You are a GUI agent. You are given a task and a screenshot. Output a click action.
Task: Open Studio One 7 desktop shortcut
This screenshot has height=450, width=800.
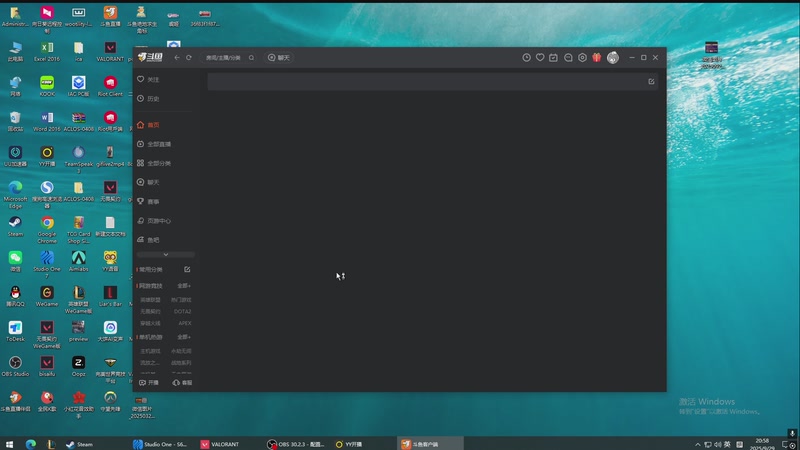coord(47,265)
